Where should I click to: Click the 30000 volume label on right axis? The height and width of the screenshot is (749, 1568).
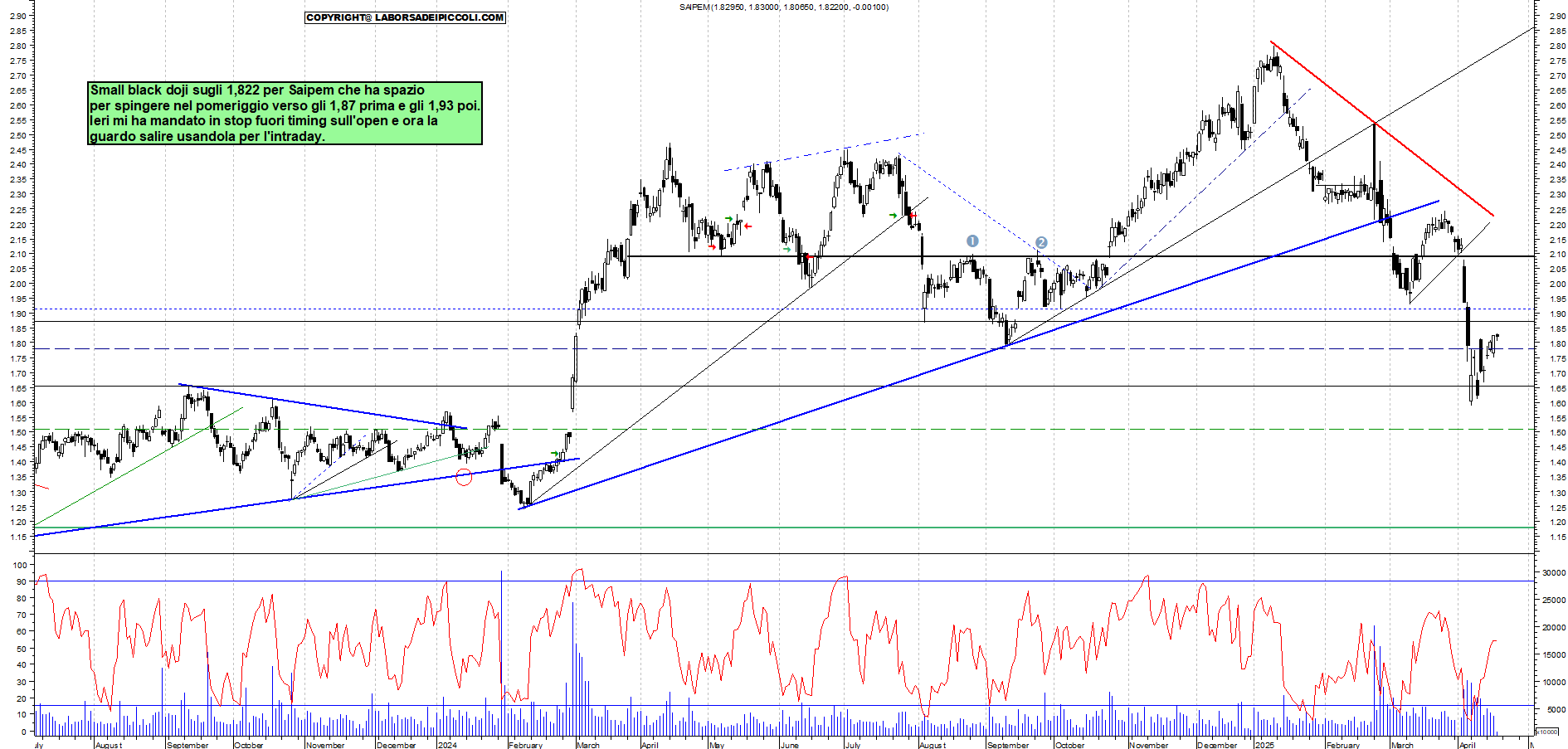(x=1553, y=572)
